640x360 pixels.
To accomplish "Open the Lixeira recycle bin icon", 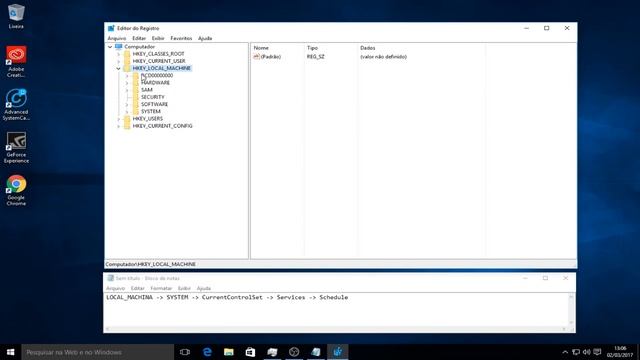I will pos(16,16).
